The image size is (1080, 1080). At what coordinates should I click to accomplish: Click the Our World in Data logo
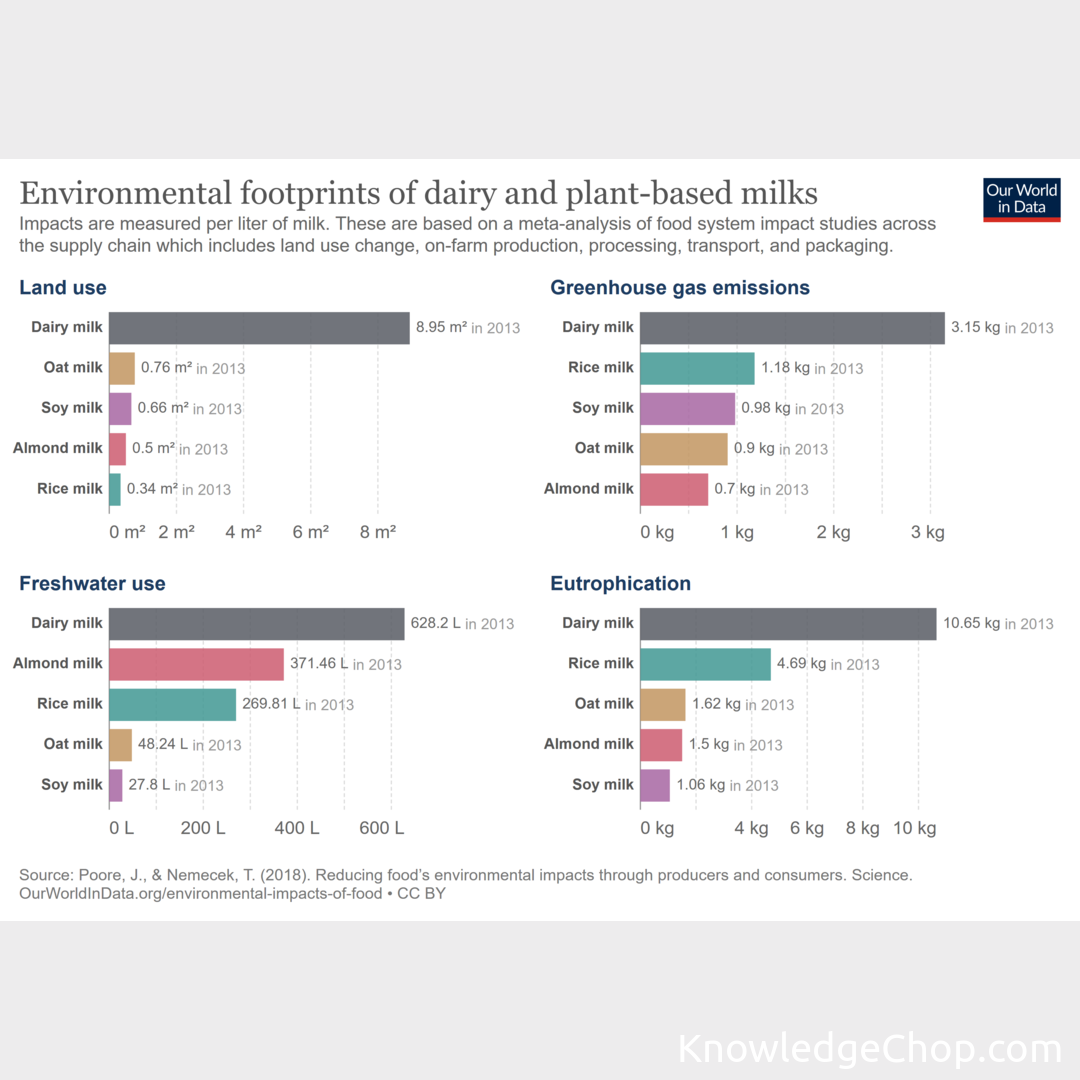pyautogui.click(x=1021, y=199)
